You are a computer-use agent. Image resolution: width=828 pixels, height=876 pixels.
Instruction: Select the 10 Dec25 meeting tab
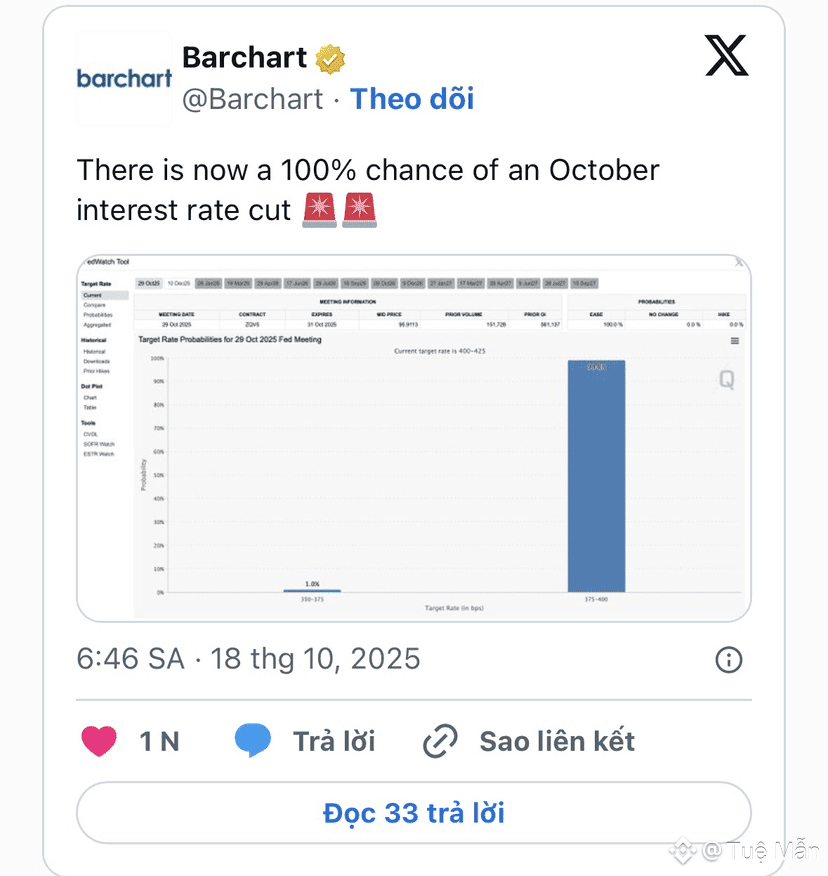point(179,284)
